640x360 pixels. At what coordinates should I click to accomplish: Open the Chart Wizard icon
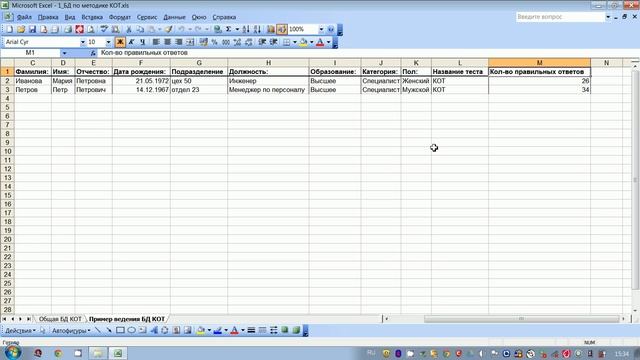(271, 29)
